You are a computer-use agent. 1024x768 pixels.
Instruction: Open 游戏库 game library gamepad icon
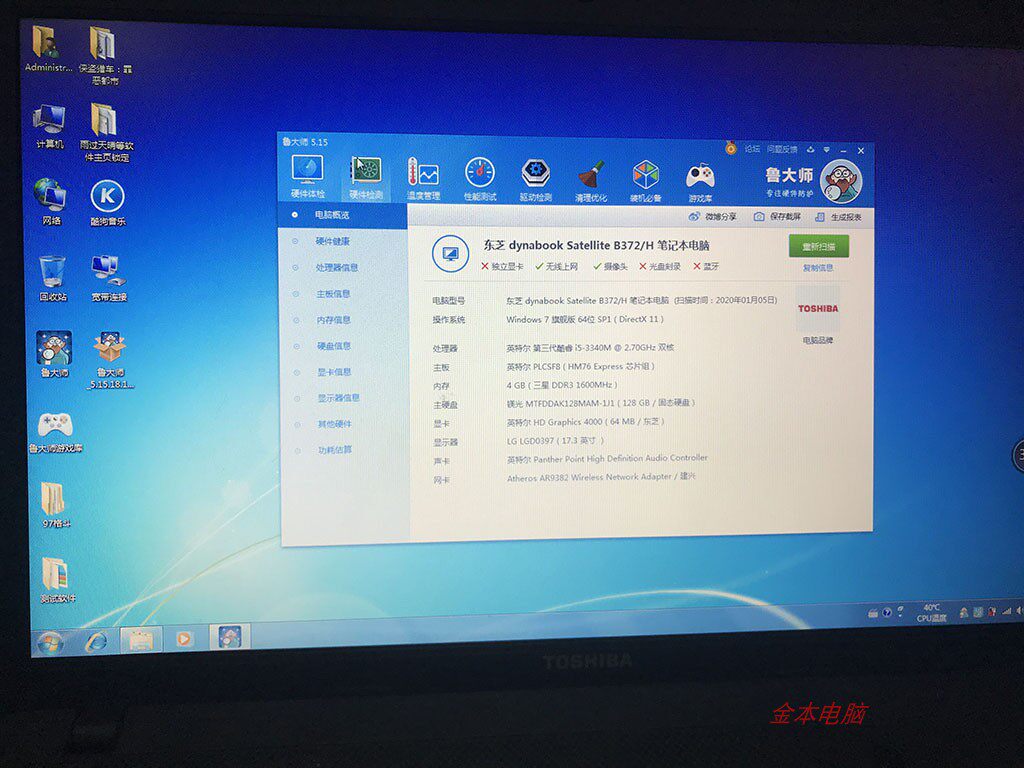(x=700, y=181)
